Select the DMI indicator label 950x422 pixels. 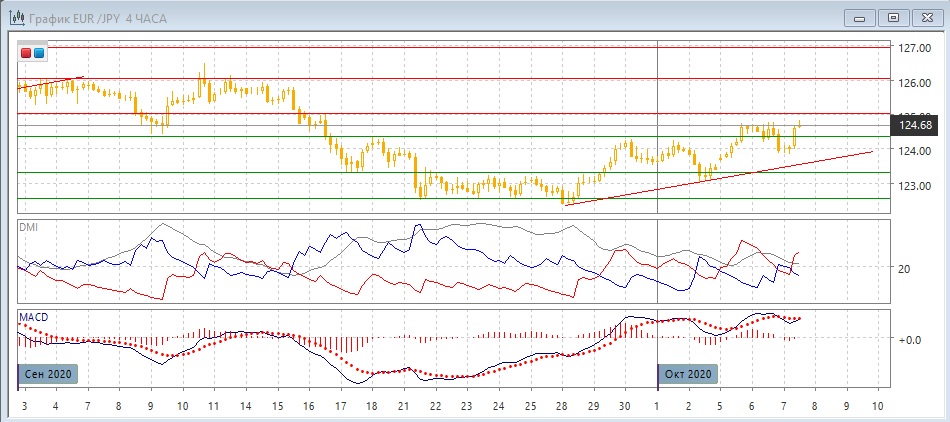(x=28, y=226)
